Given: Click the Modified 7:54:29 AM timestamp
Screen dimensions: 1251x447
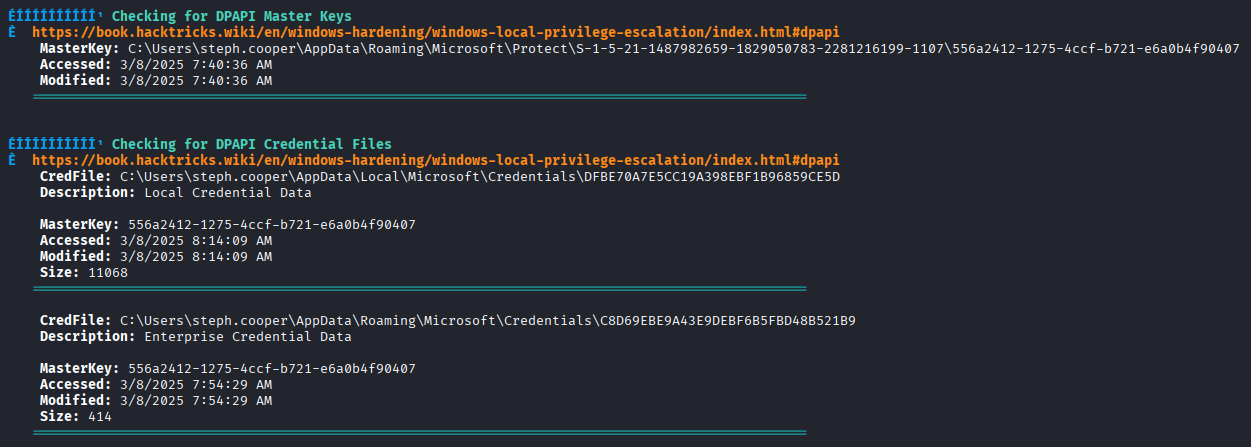Looking at the screenshot, I should pos(195,400).
